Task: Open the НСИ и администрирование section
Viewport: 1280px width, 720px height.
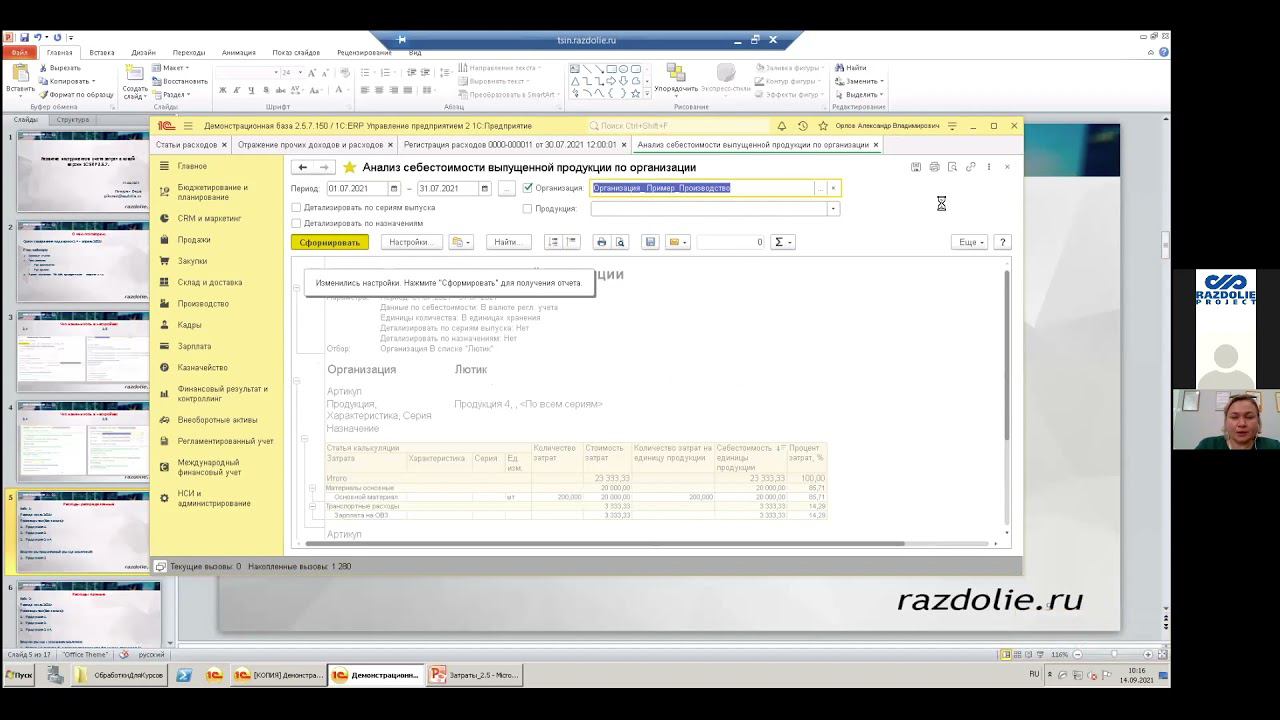Action: (213, 498)
